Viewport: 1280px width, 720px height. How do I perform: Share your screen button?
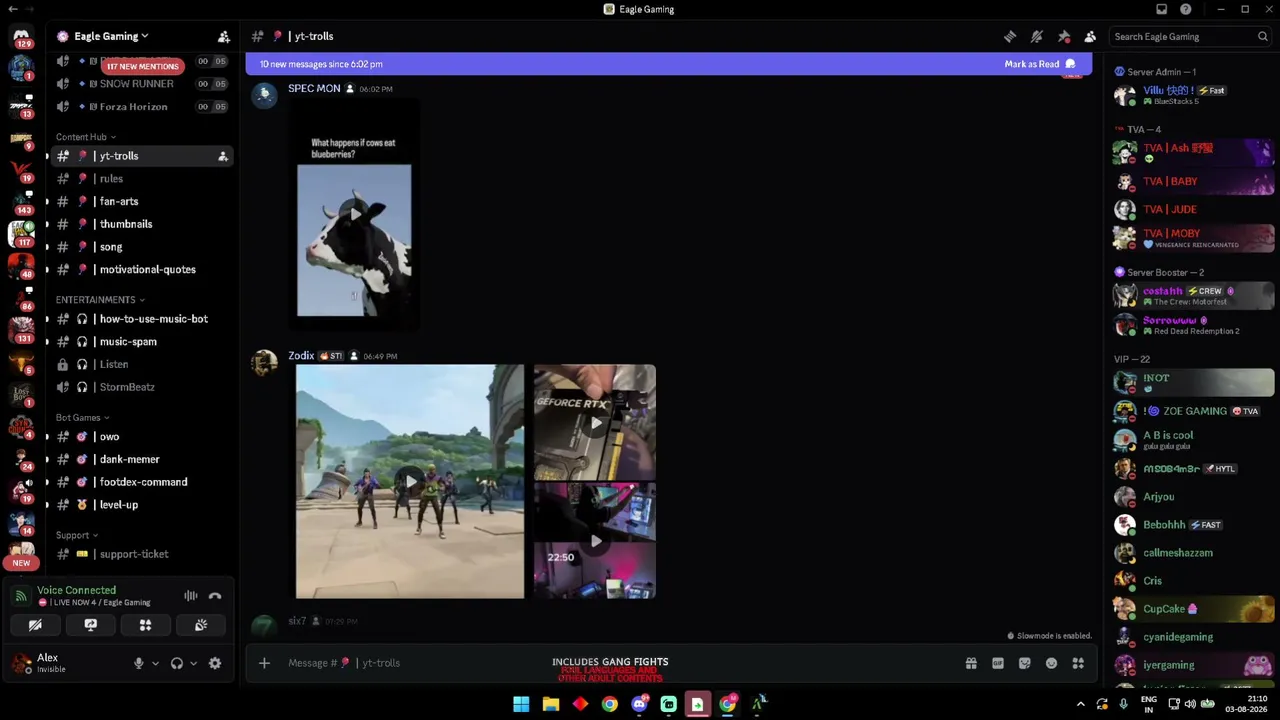pyautogui.click(x=90, y=625)
